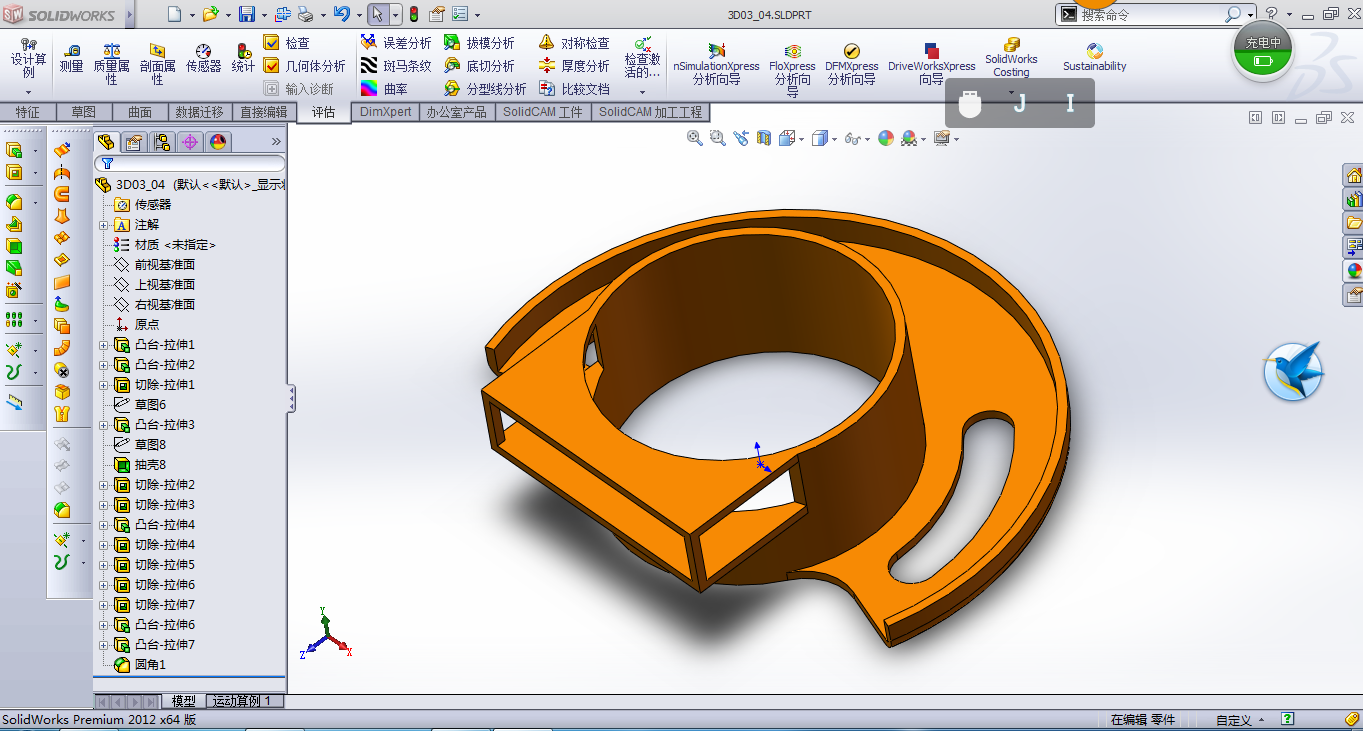Open the Statistics (统计) tool
This screenshot has height=731, width=1363.
point(243,58)
